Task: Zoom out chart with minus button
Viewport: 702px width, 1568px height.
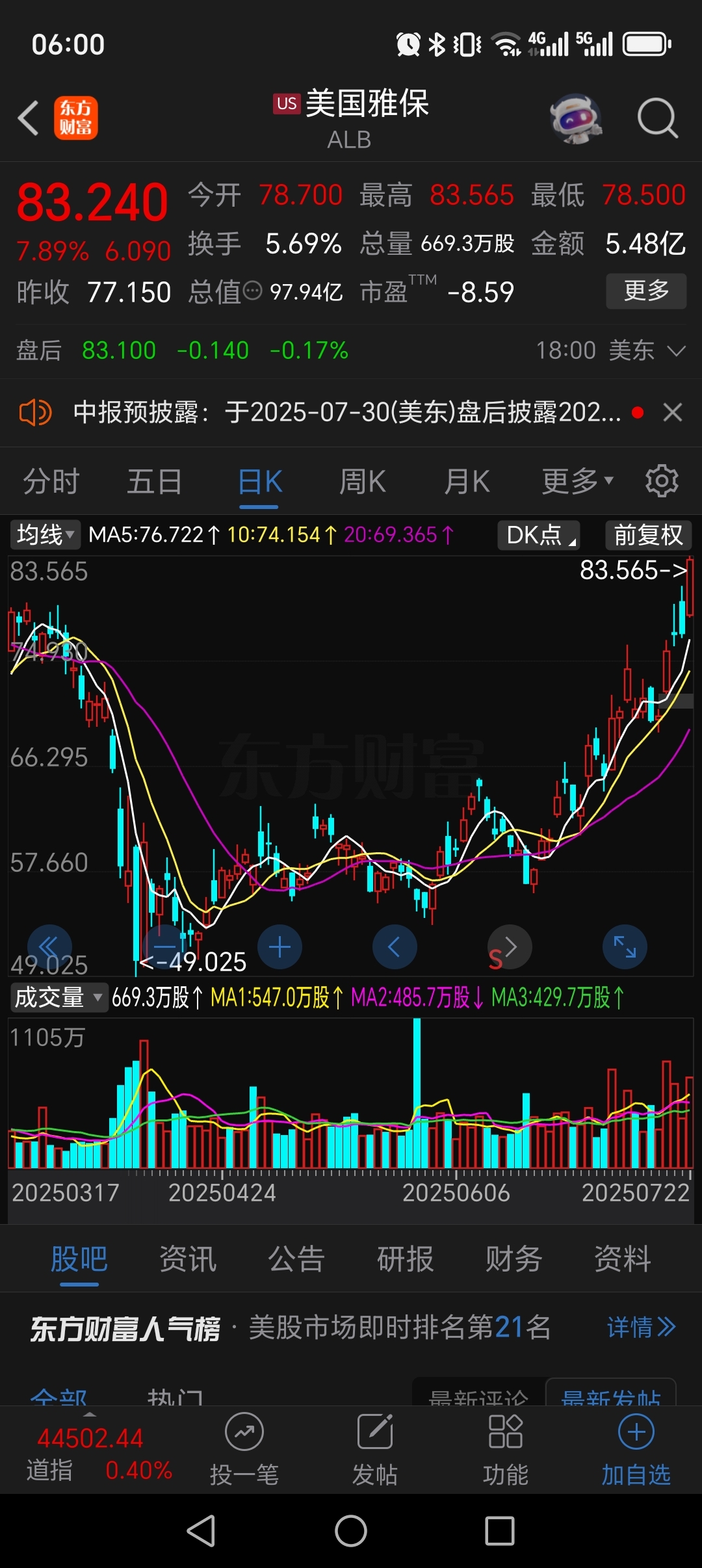Action: [x=165, y=947]
